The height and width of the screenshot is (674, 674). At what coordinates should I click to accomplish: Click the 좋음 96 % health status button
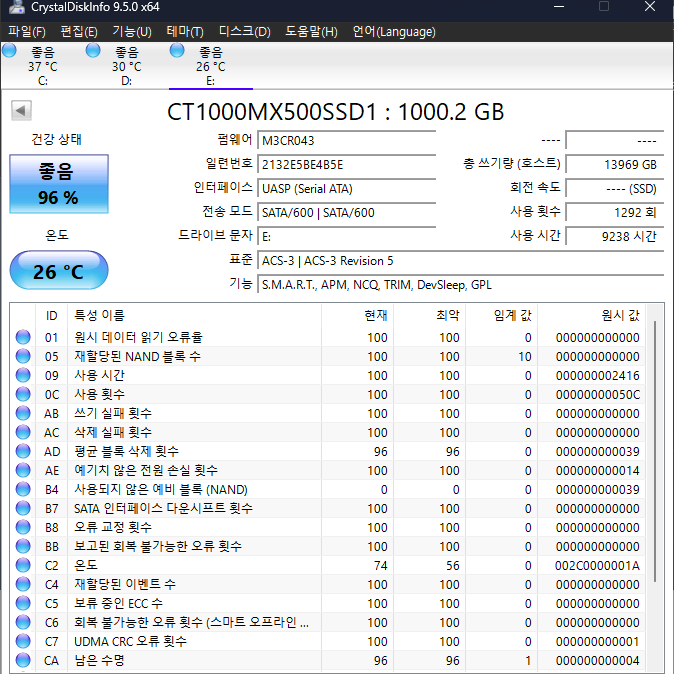[x=59, y=184]
